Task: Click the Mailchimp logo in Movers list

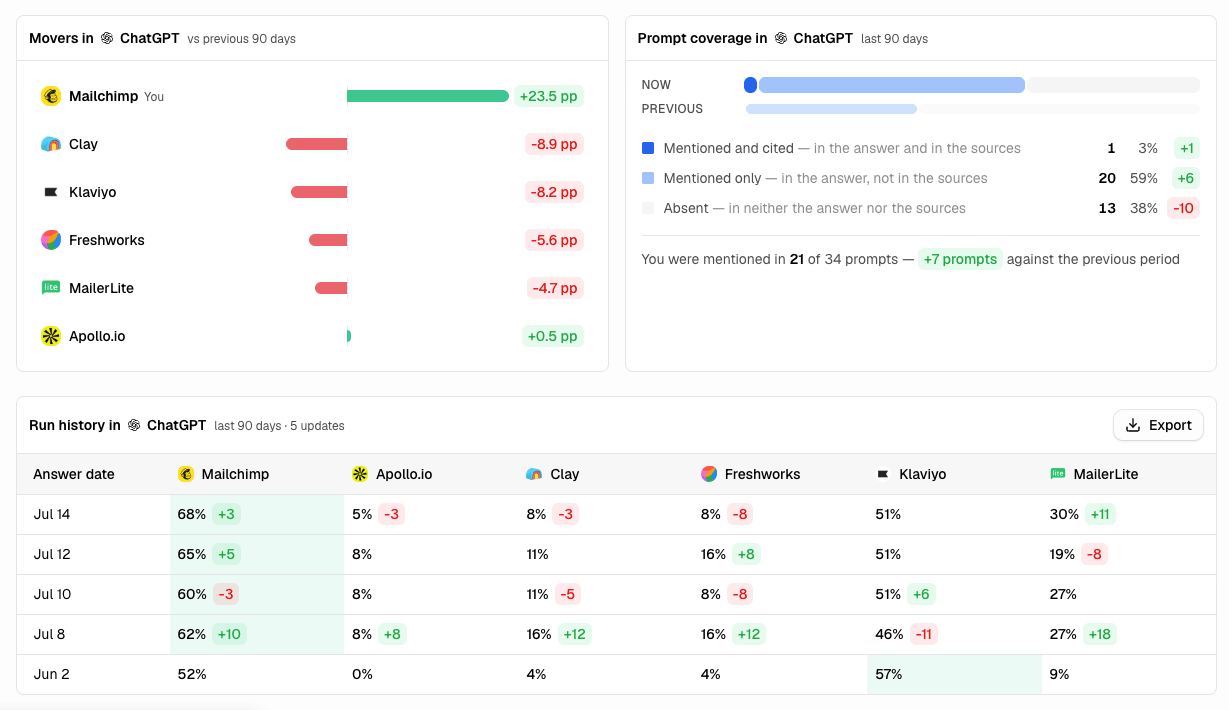Action: point(51,96)
